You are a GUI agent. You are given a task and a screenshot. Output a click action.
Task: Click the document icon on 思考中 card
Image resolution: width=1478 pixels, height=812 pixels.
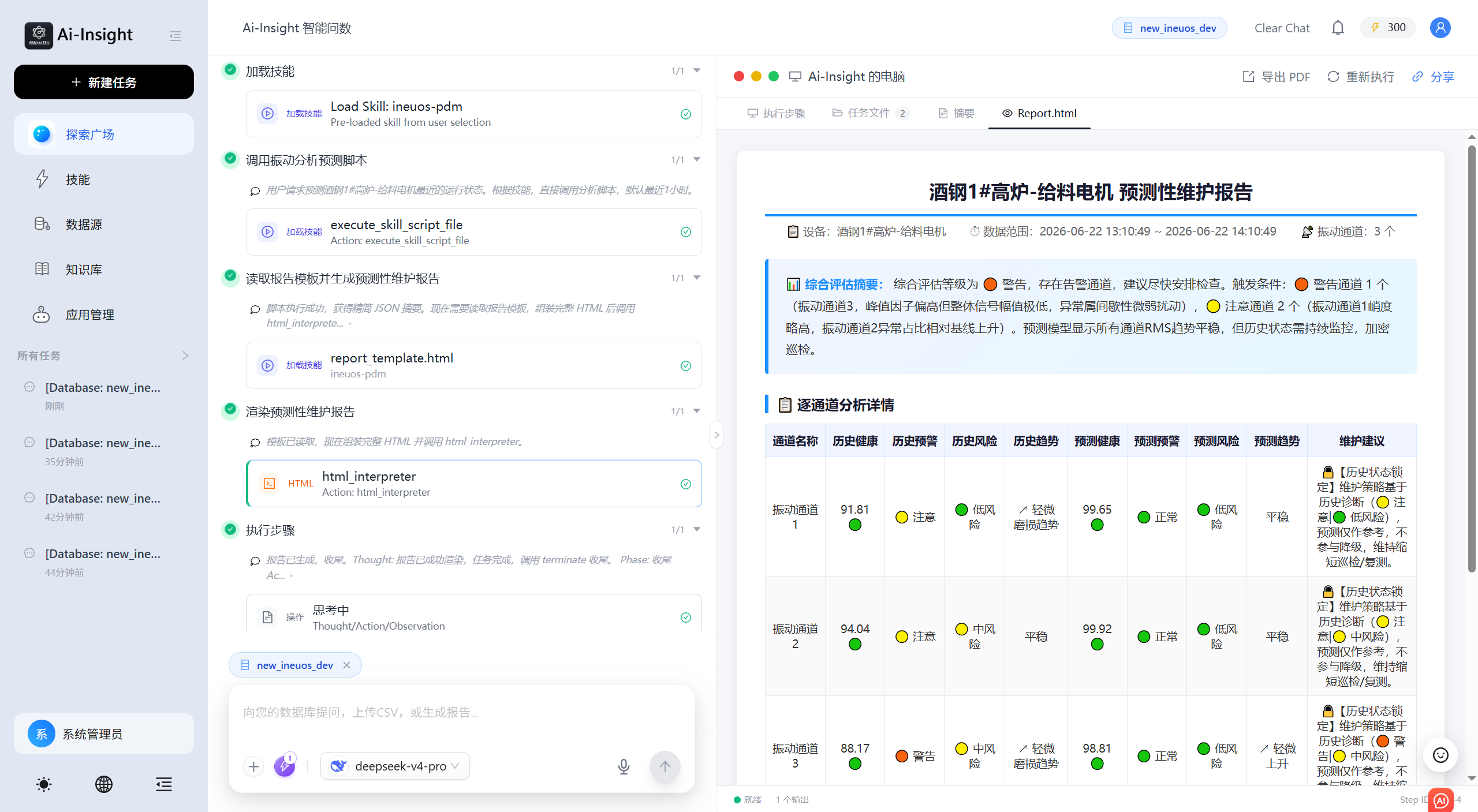(267, 617)
